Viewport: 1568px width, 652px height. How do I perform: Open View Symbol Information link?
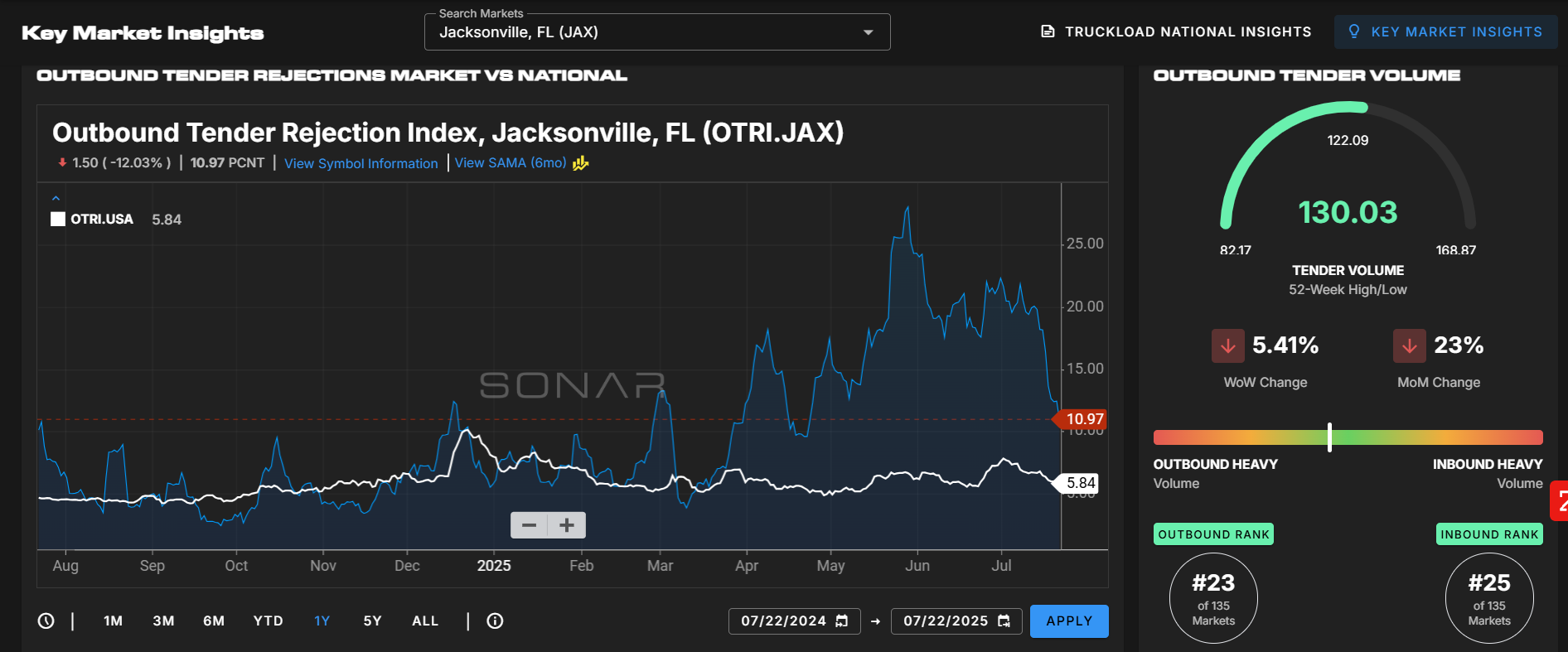361,163
